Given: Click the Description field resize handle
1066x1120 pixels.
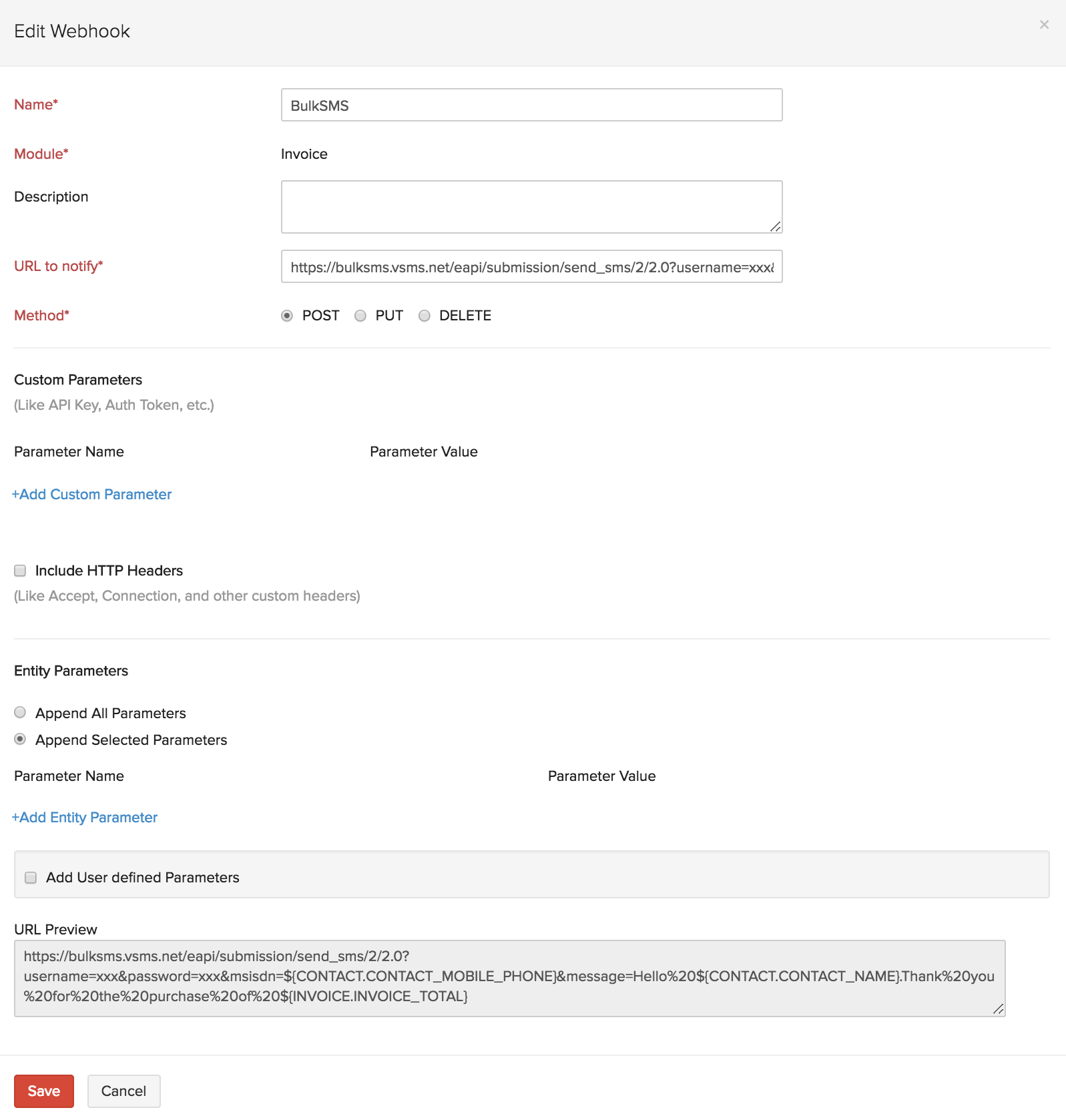Looking at the screenshot, I should (x=775, y=226).
